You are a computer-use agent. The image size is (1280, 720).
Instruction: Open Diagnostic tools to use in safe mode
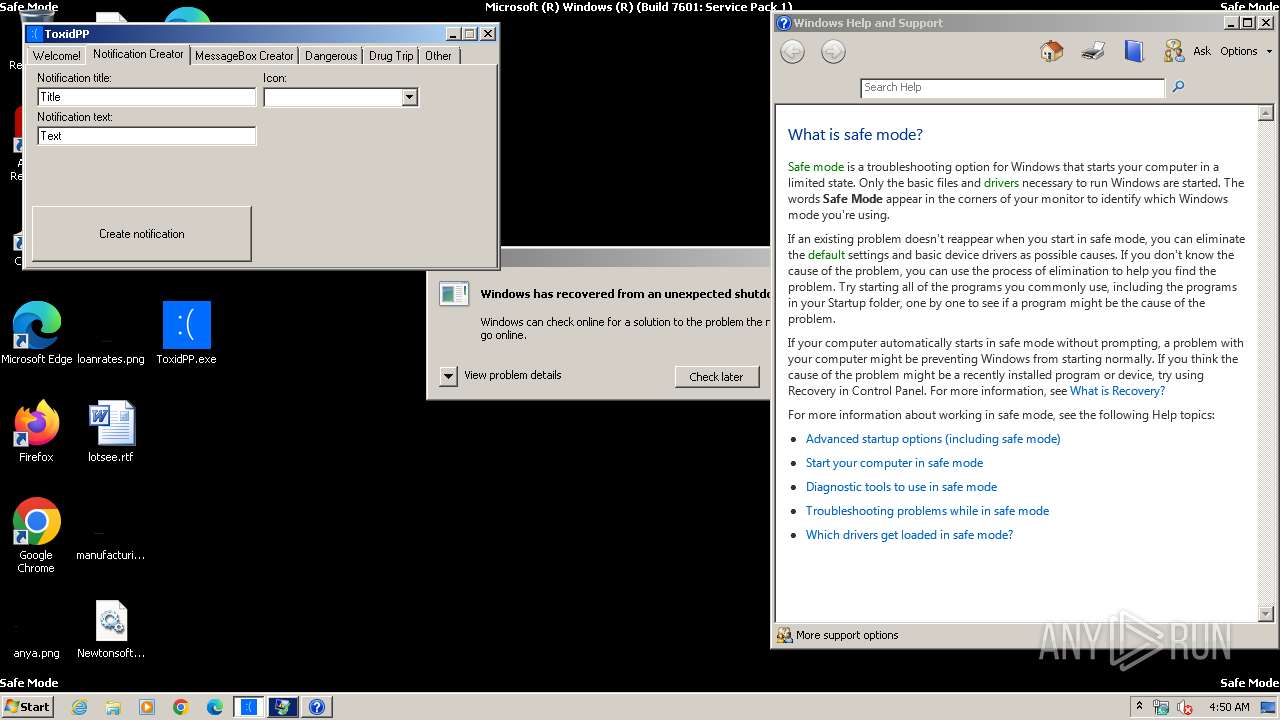click(901, 487)
